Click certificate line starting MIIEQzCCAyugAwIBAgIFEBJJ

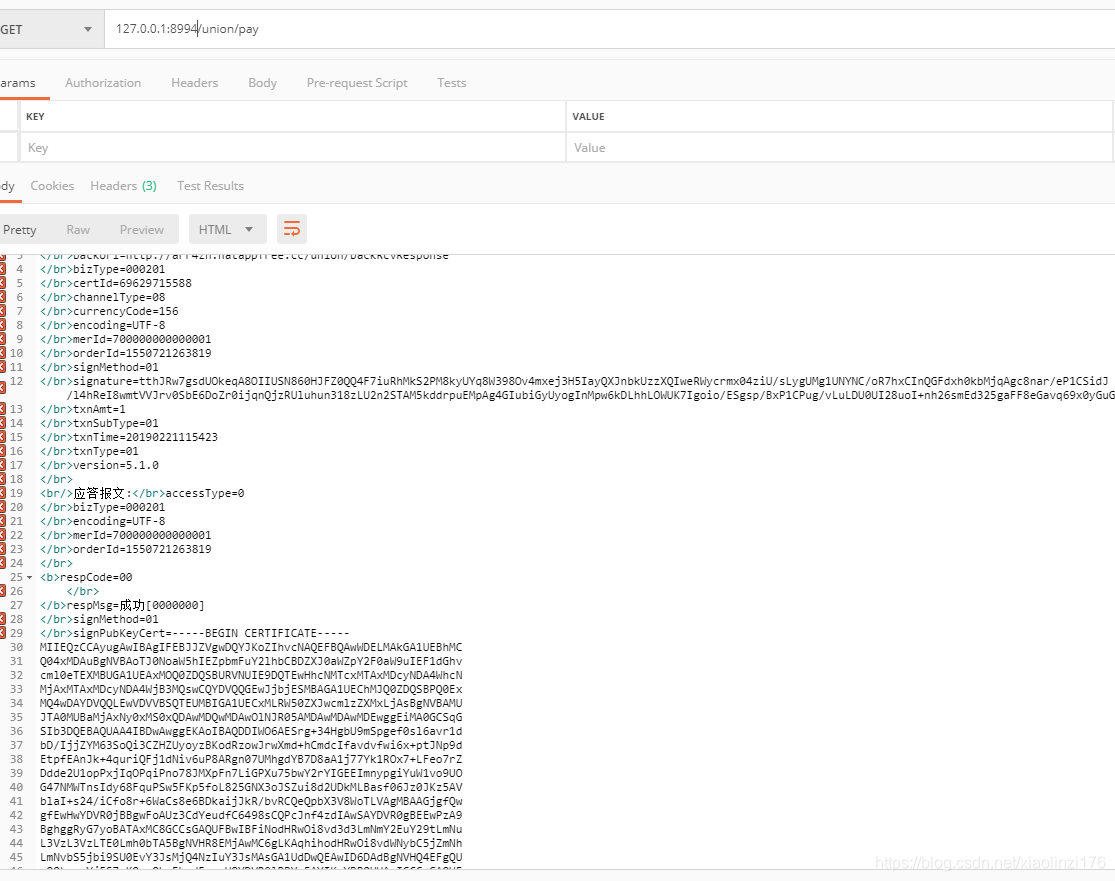pos(251,647)
